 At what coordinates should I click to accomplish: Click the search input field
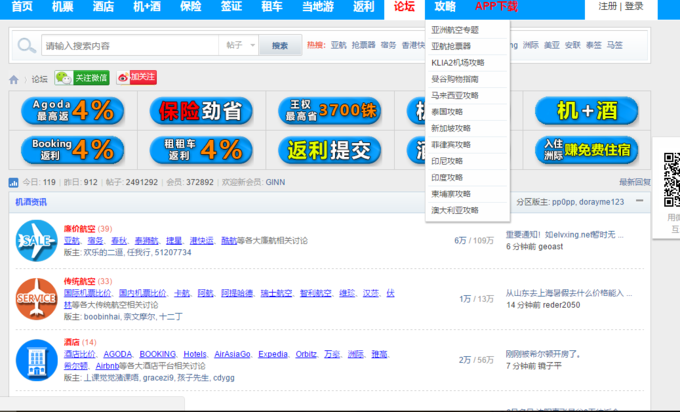130,46
